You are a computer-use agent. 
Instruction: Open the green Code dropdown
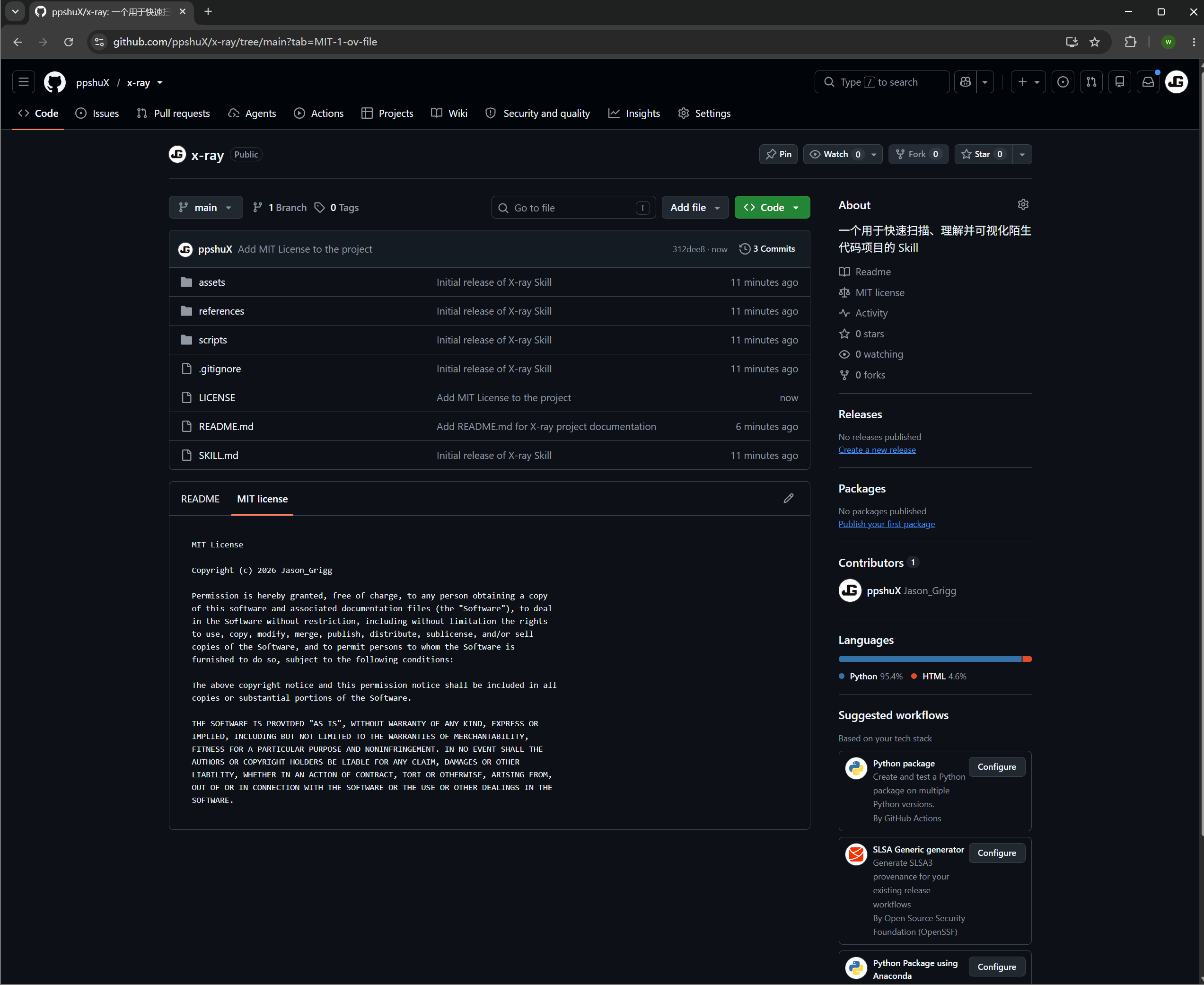(x=772, y=208)
